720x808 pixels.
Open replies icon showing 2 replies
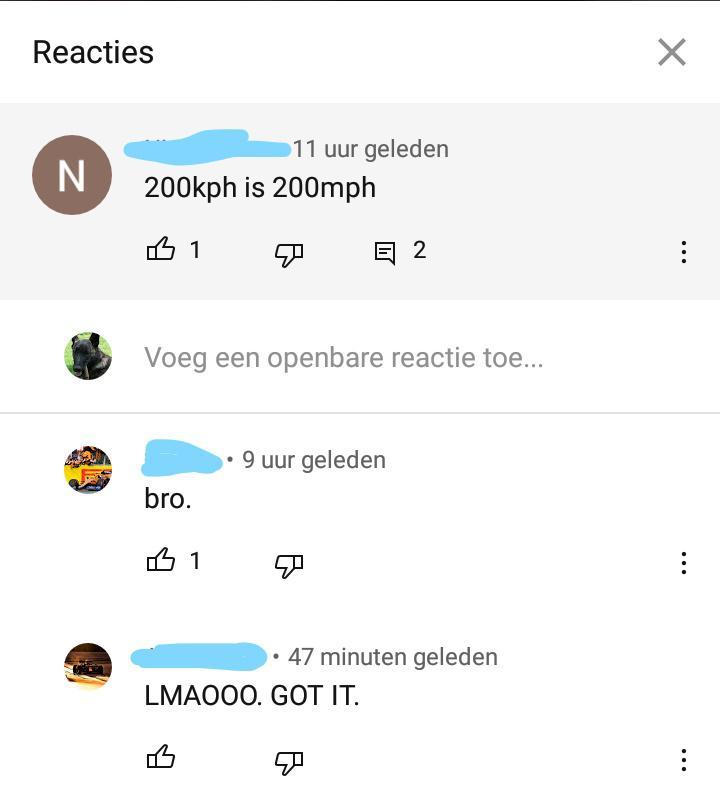384,252
